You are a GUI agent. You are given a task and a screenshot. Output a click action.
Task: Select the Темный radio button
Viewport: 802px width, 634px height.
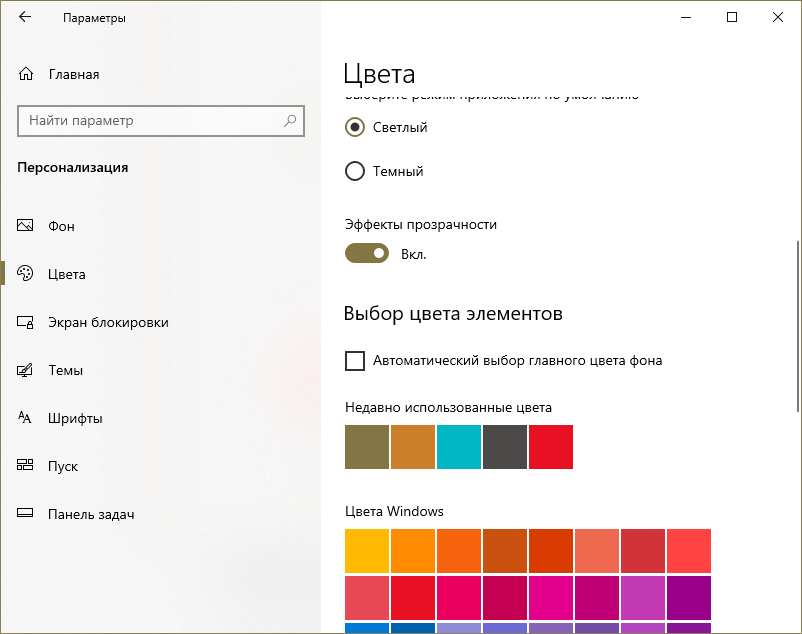point(354,171)
